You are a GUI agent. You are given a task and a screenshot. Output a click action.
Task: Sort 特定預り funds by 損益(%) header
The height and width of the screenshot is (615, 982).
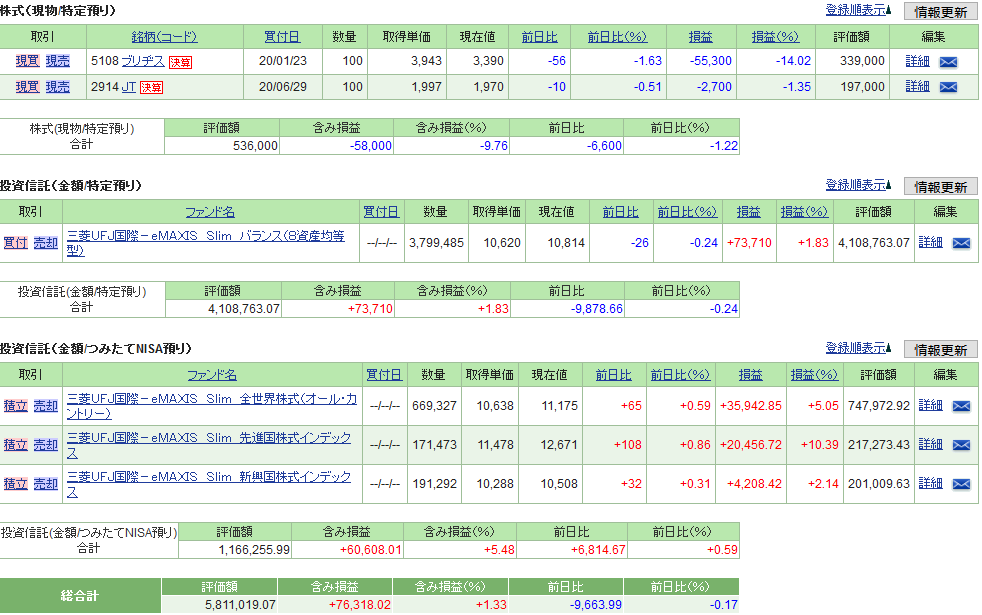point(804,212)
